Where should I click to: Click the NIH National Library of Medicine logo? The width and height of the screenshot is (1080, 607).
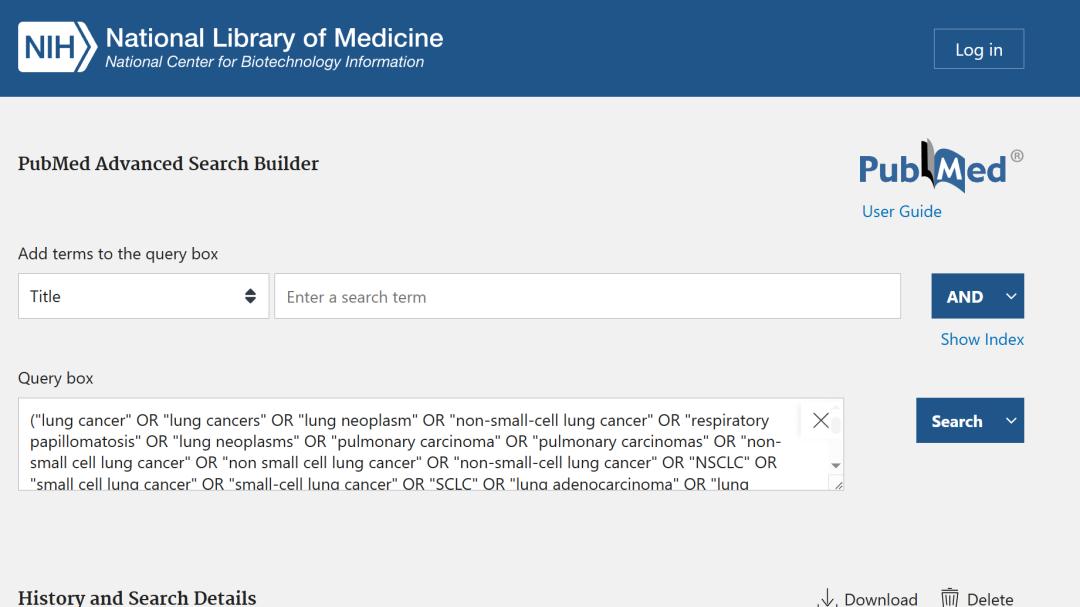(x=230, y=47)
